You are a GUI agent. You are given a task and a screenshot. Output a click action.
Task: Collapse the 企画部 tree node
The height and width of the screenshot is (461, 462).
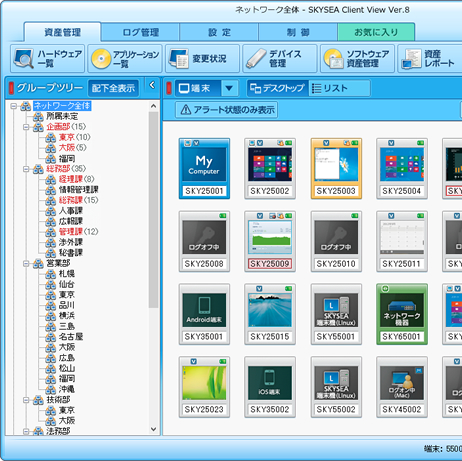[26, 127]
